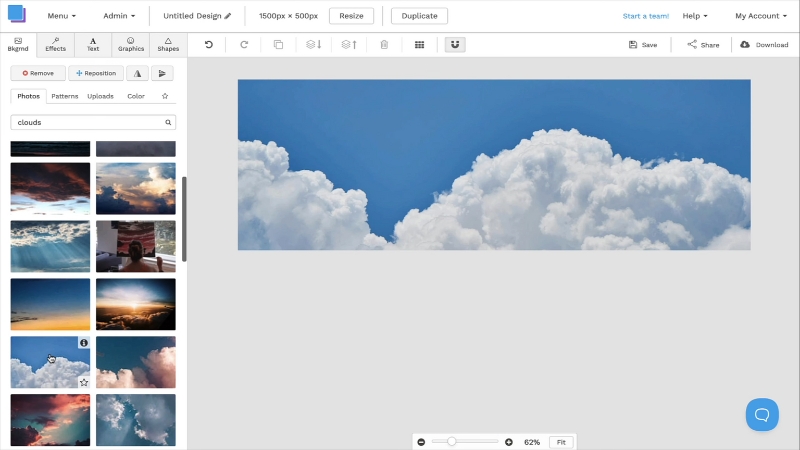The image size is (800, 450).
Task: Toggle the grid view button
Action: click(419, 45)
